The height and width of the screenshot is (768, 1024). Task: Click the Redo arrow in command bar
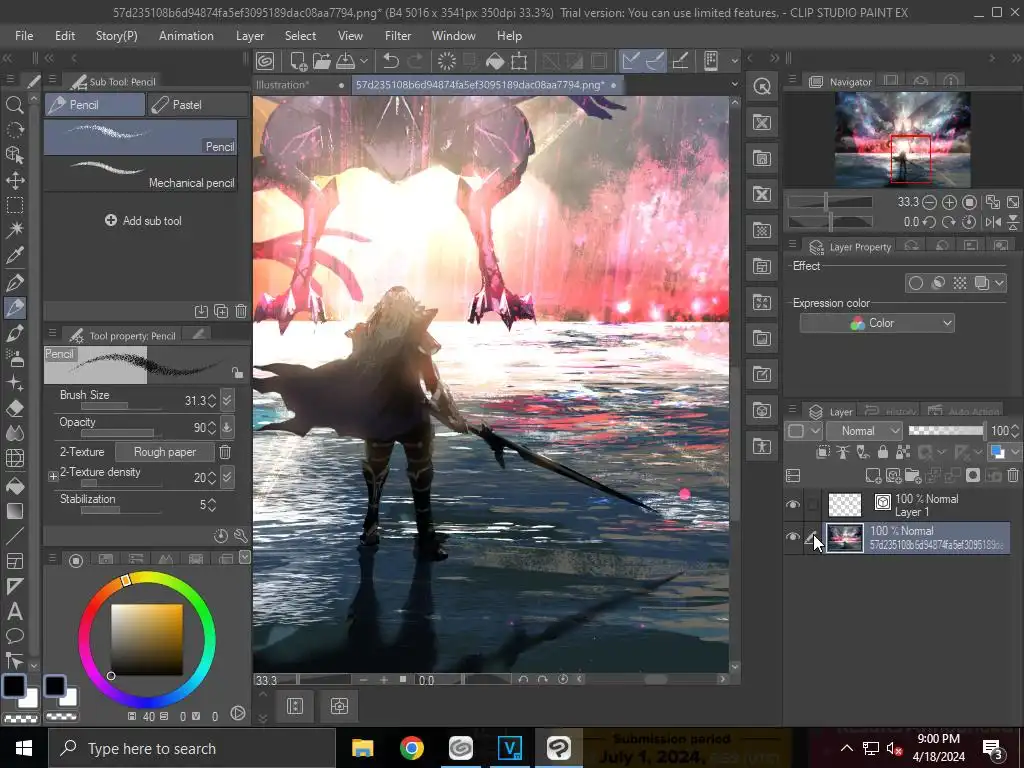tap(415, 61)
